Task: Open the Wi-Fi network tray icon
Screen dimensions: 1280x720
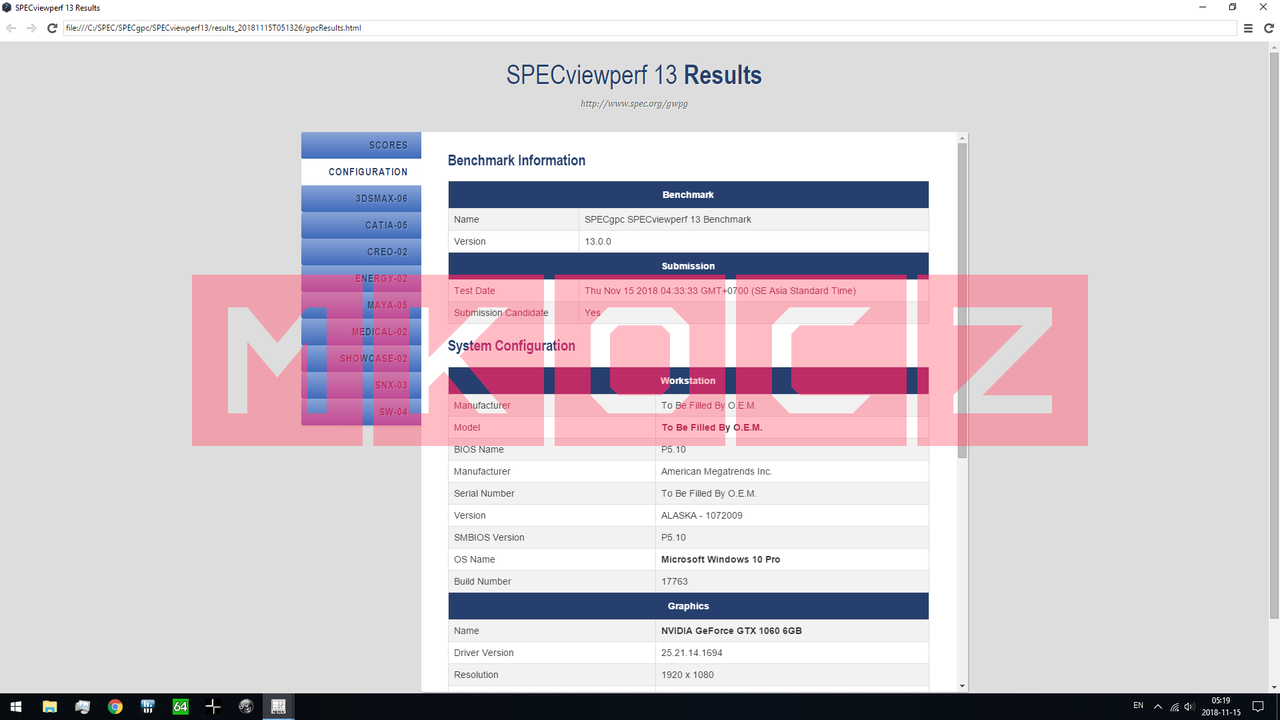Action: pyautogui.click(x=1174, y=706)
